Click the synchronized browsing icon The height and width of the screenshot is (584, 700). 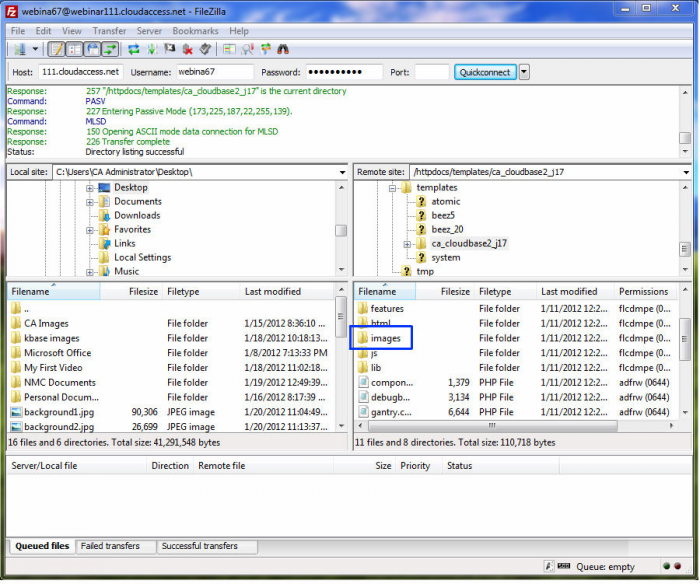tap(265, 49)
